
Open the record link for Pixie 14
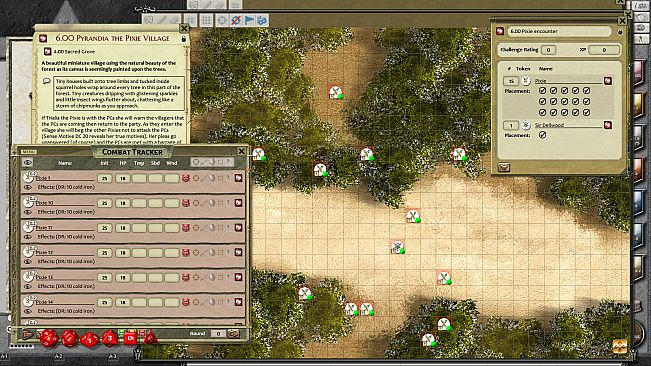[x=238, y=302]
